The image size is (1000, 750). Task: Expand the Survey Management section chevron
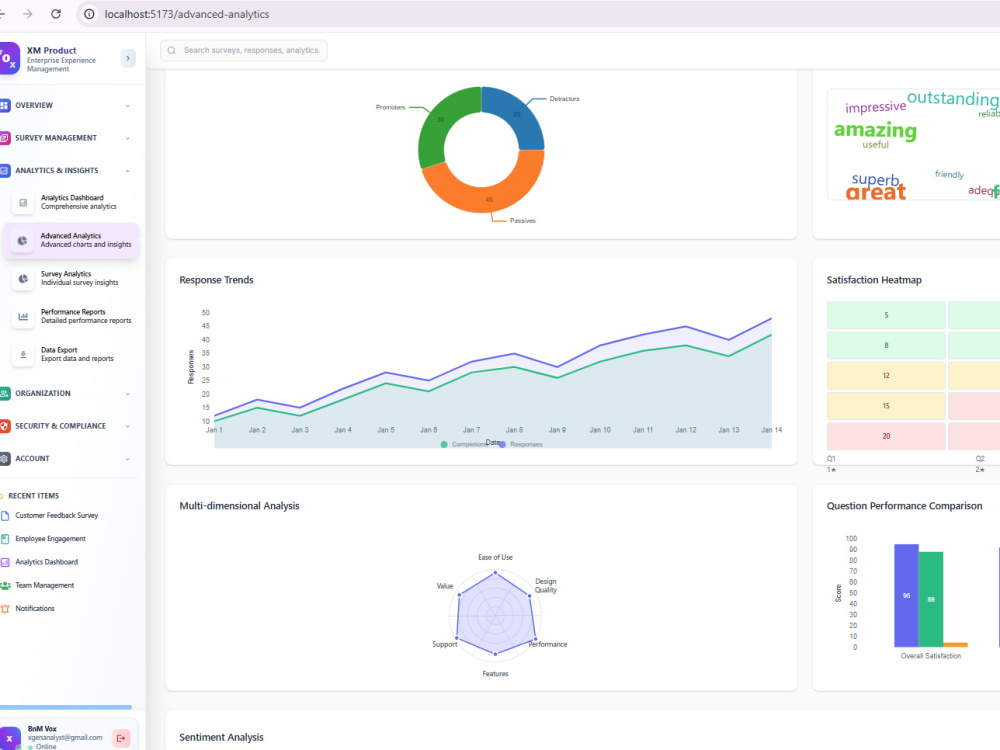(x=128, y=138)
